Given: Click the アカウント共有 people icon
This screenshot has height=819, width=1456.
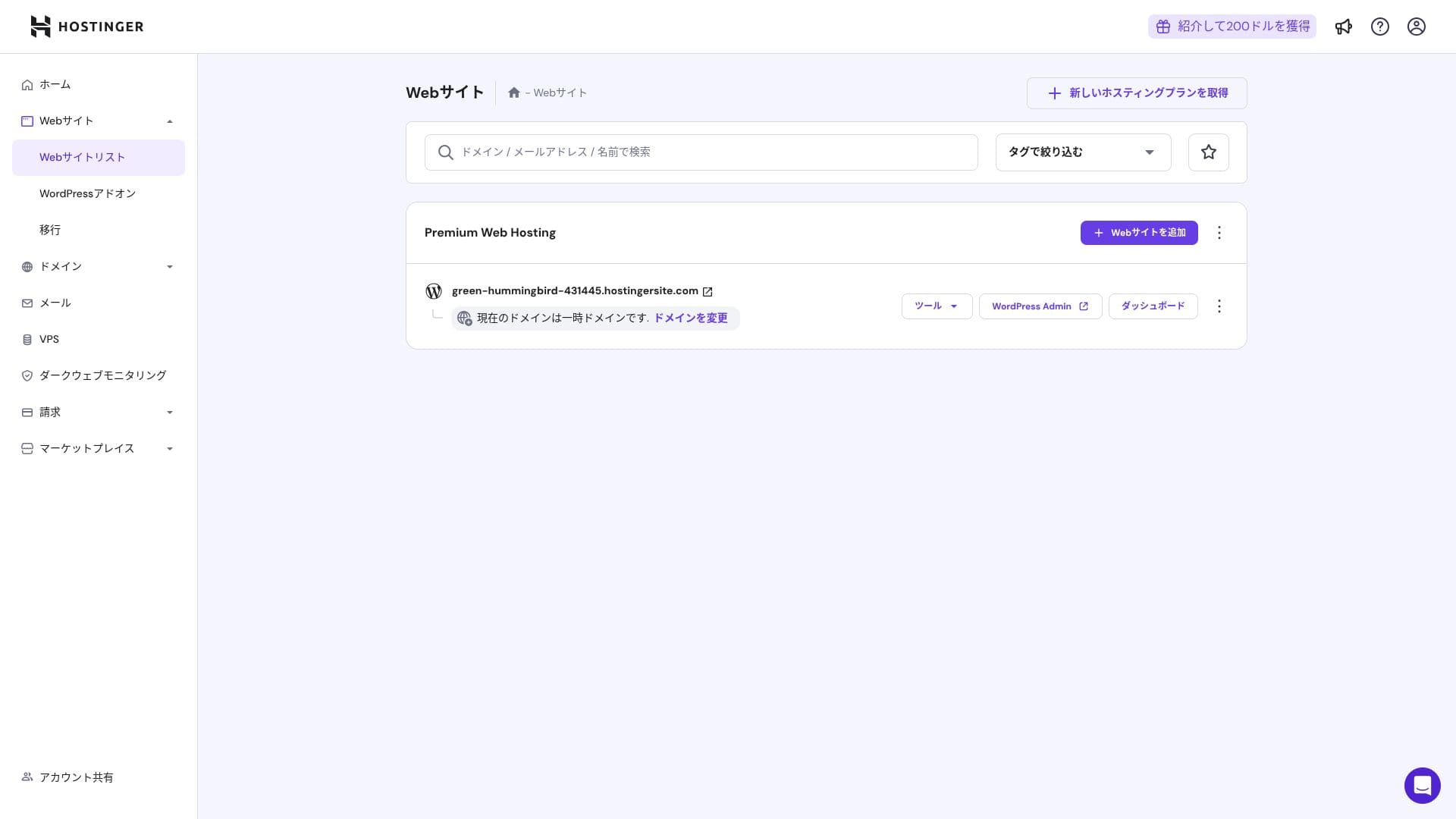Looking at the screenshot, I should click(x=27, y=777).
